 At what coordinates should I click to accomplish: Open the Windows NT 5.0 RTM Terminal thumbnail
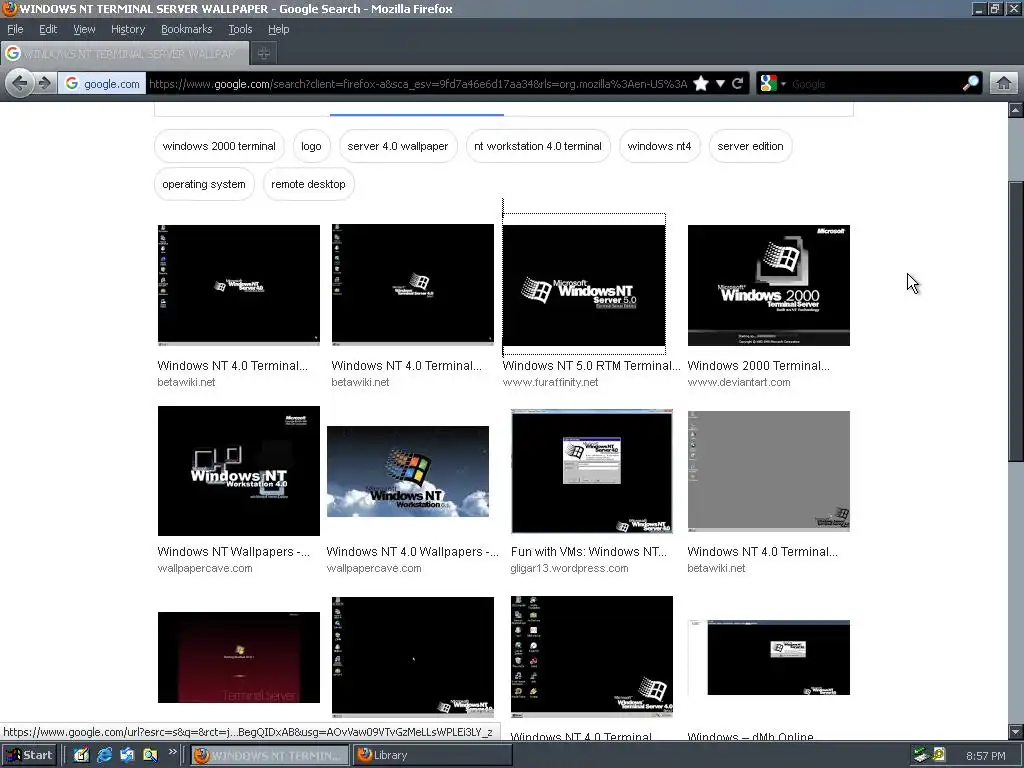pos(584,285)
